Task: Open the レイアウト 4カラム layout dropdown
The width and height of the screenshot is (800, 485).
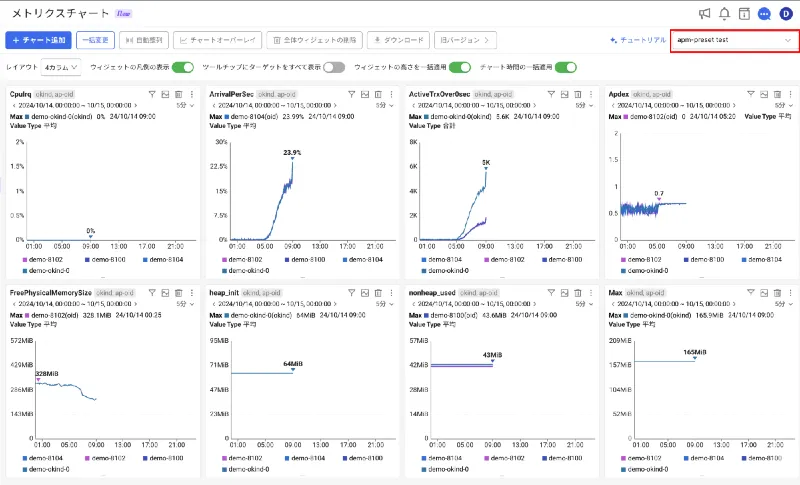Action: click(x=61, y=67)
